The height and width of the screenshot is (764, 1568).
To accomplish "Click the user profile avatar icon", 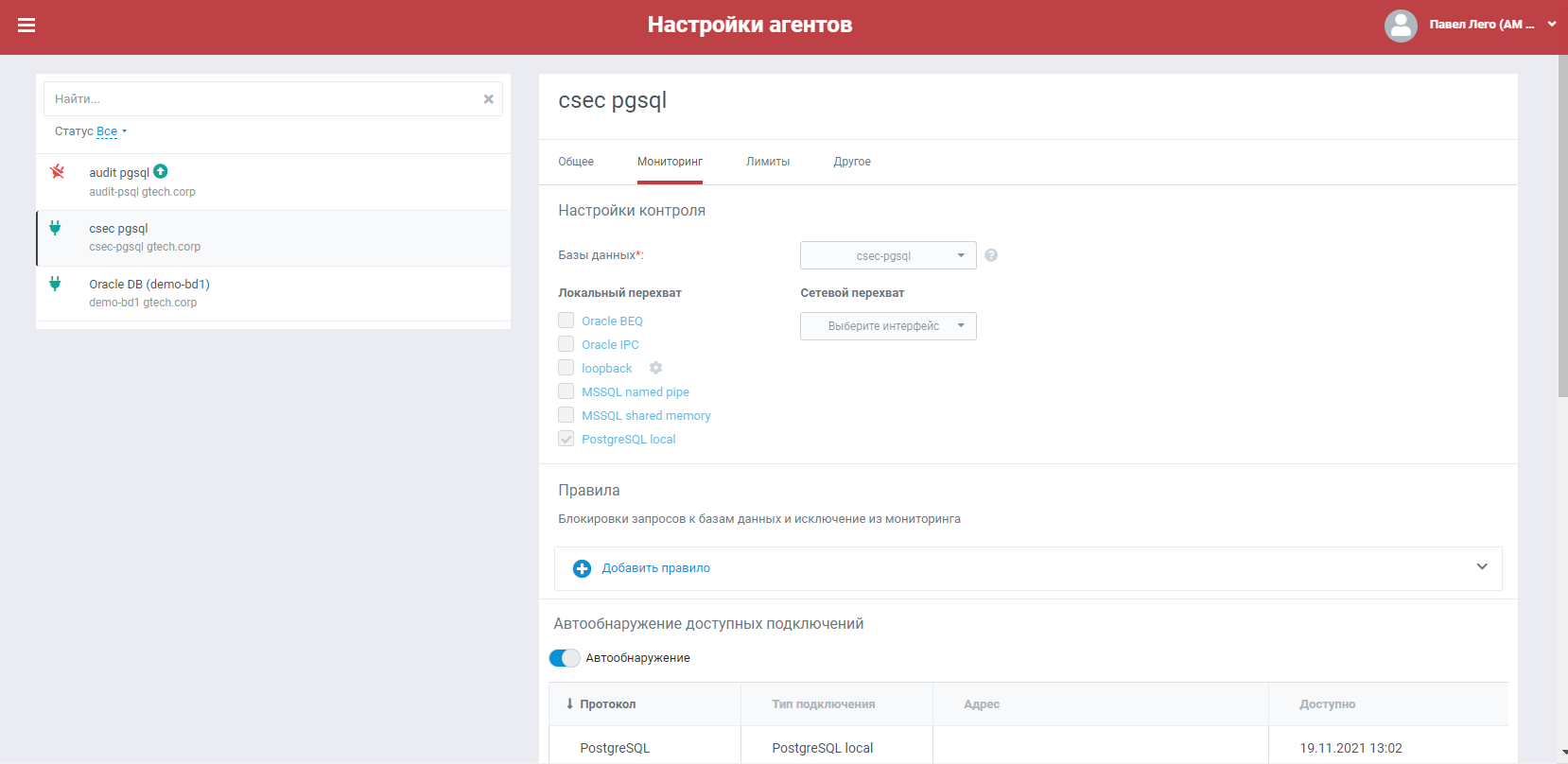I will 1400,26.
